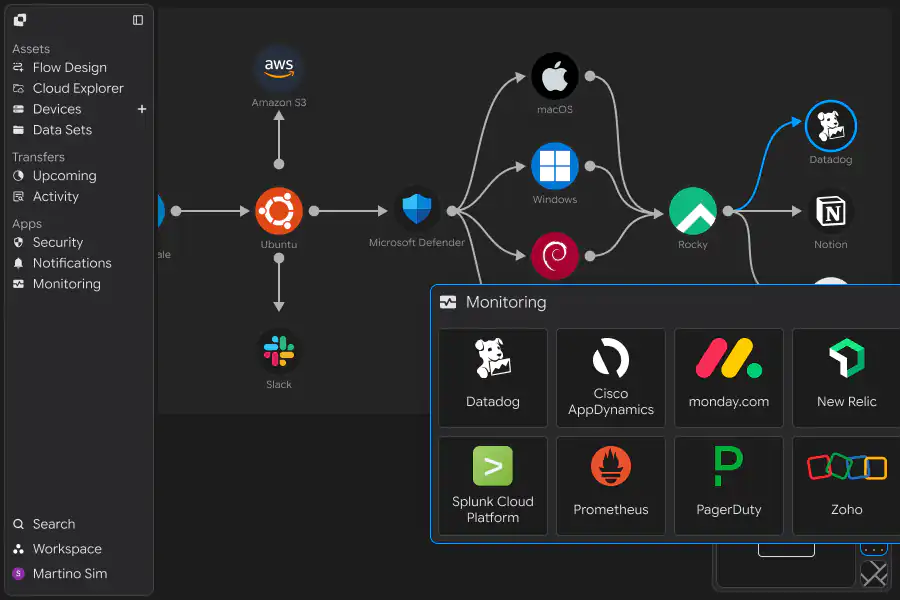Collapse the sidebar with the panel toggle icon

[138, 20]
